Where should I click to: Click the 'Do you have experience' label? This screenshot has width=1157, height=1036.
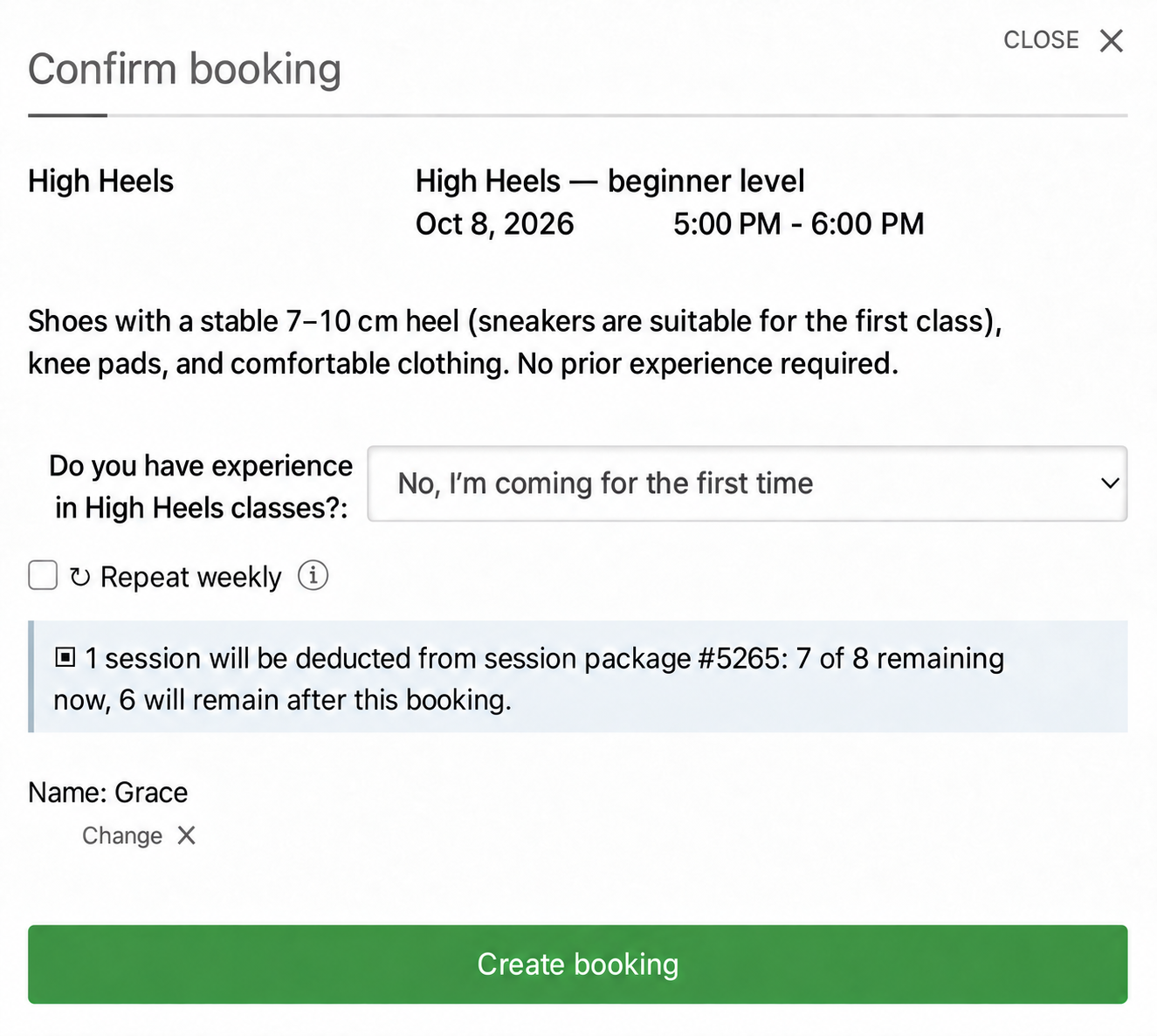click(201, 486)
